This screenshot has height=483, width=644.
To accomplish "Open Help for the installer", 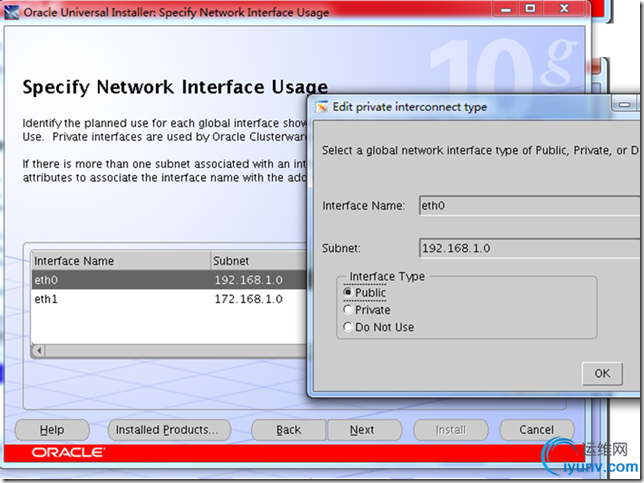I will pos(52,430).
